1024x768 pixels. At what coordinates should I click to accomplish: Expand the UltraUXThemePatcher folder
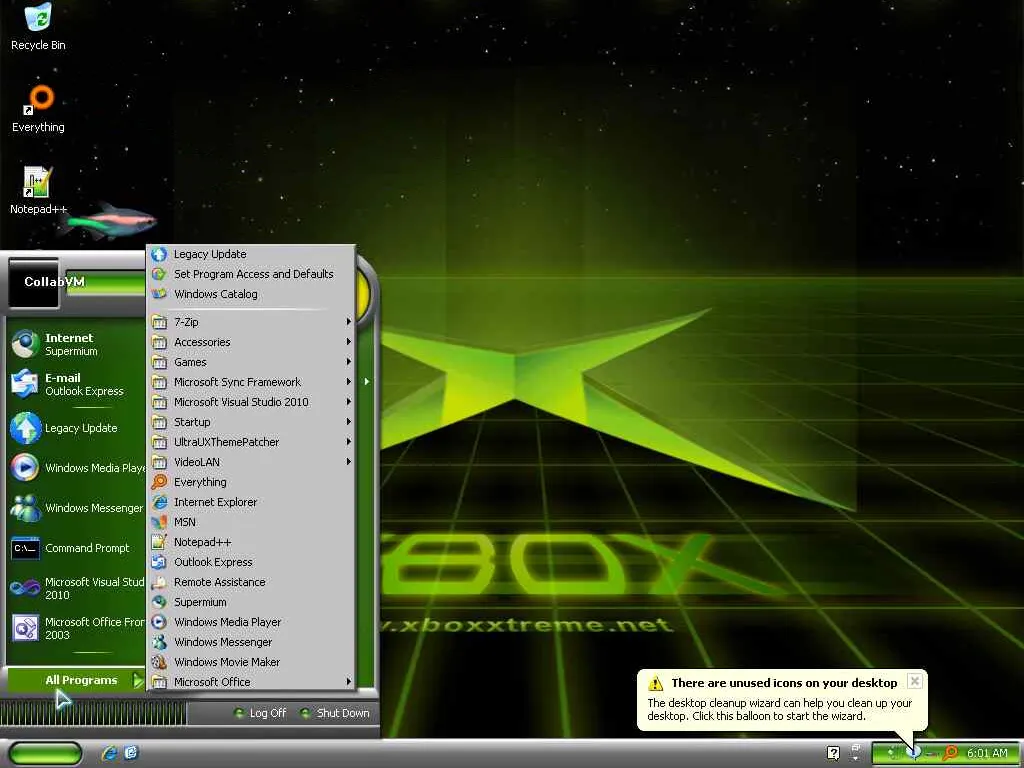[253, 442]
